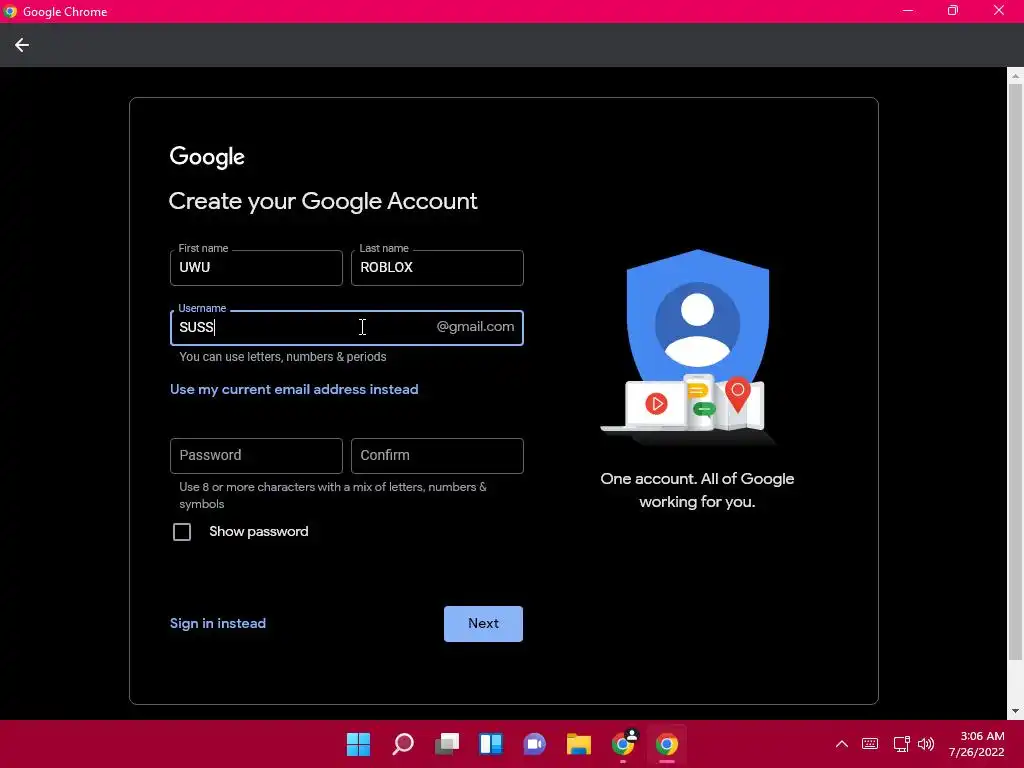Image resolution: width=1024 pixels, height=768 pixels.
Task: Switch to Chrome with profile badge
Action: click(x=623, y=744)
